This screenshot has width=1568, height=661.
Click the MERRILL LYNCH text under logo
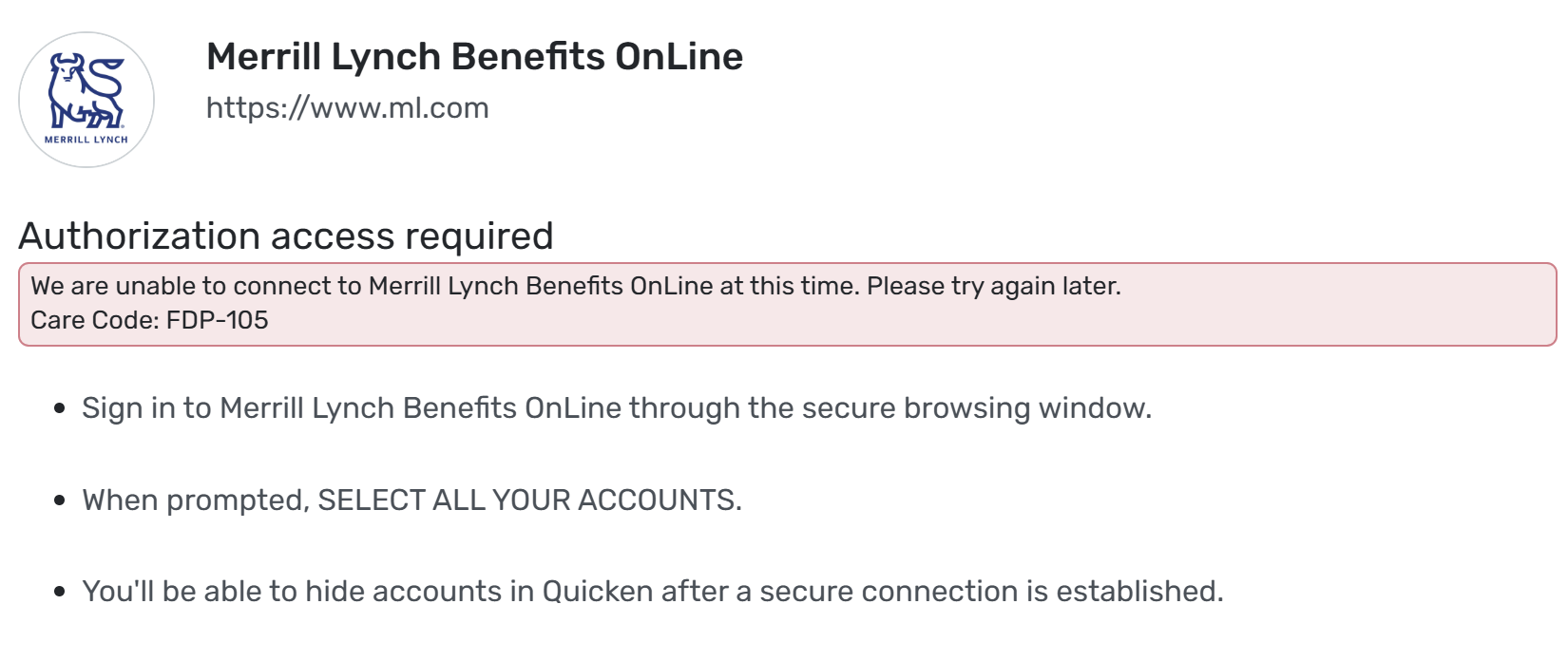86,140
